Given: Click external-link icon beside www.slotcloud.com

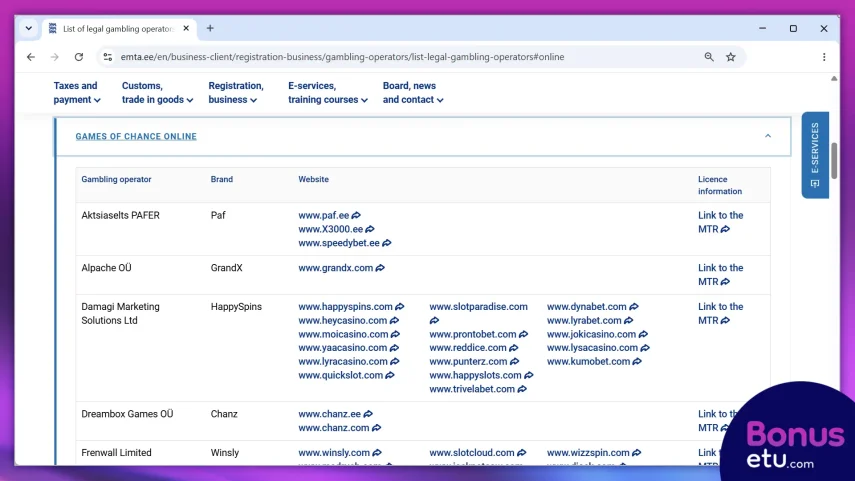Looking at the screenshot, I should (522, 453).
